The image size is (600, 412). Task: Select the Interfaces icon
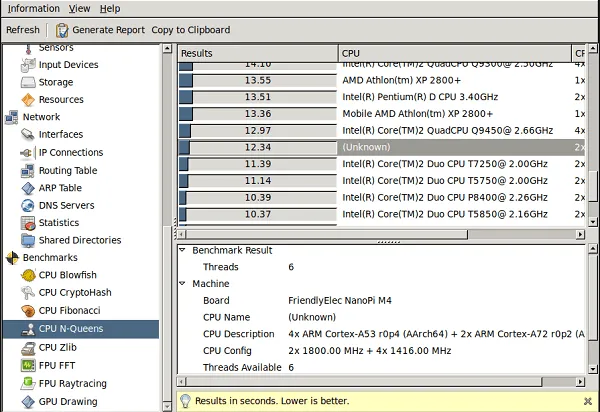click(x=28, y=134)
